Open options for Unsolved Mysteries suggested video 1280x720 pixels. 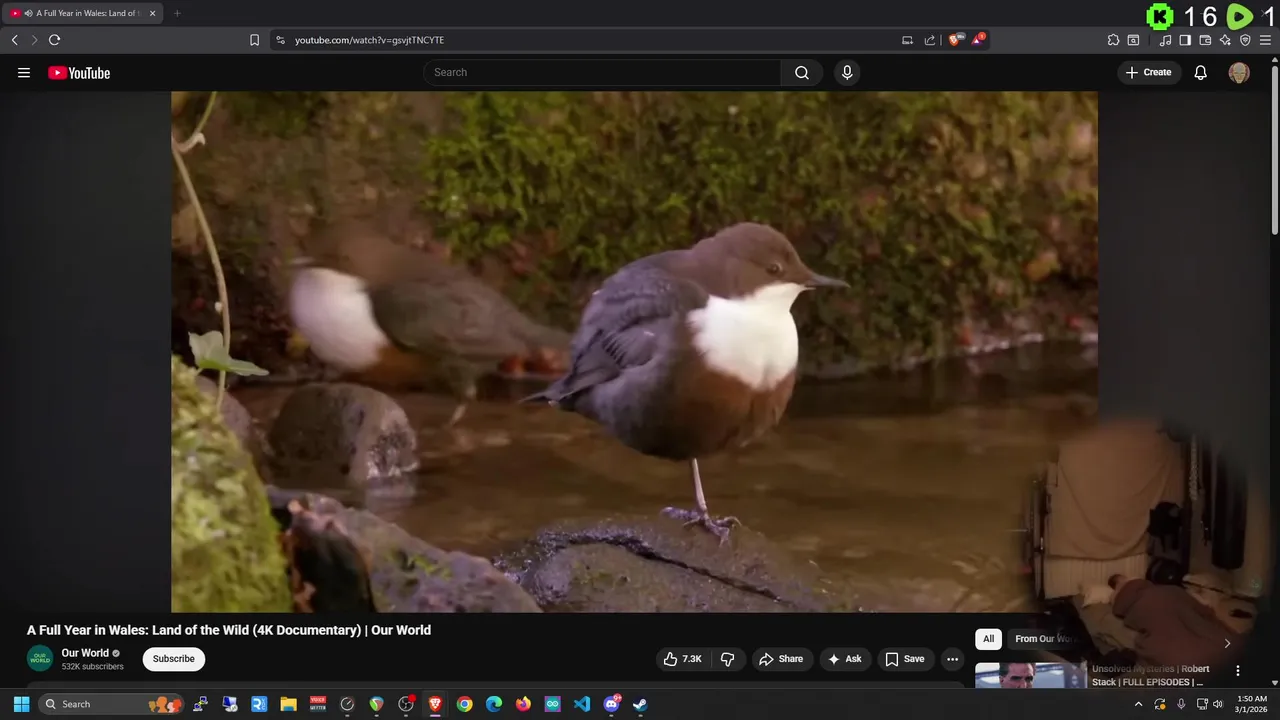[x=1238, y=671]
